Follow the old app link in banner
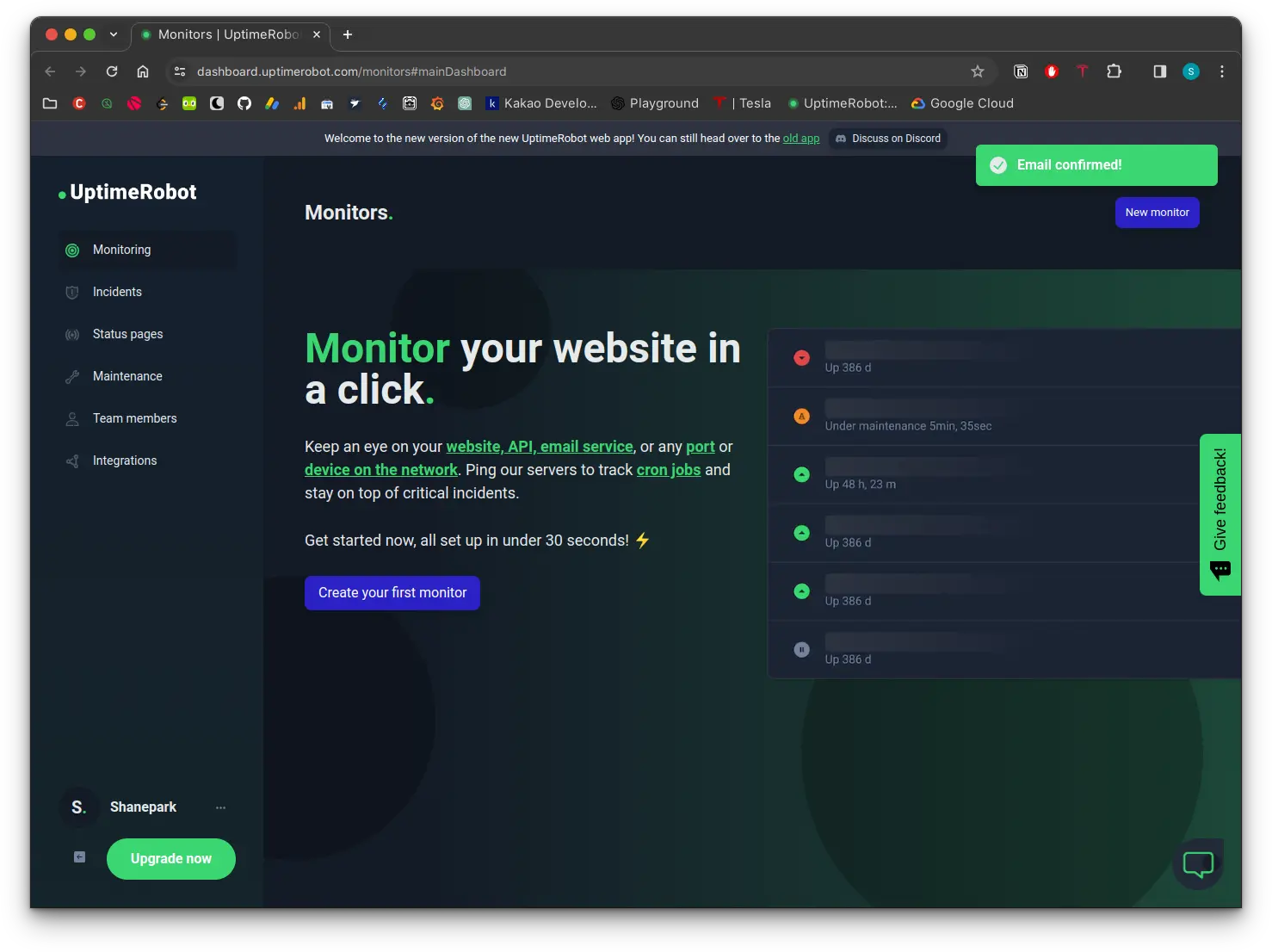 (x=800, y=139)
